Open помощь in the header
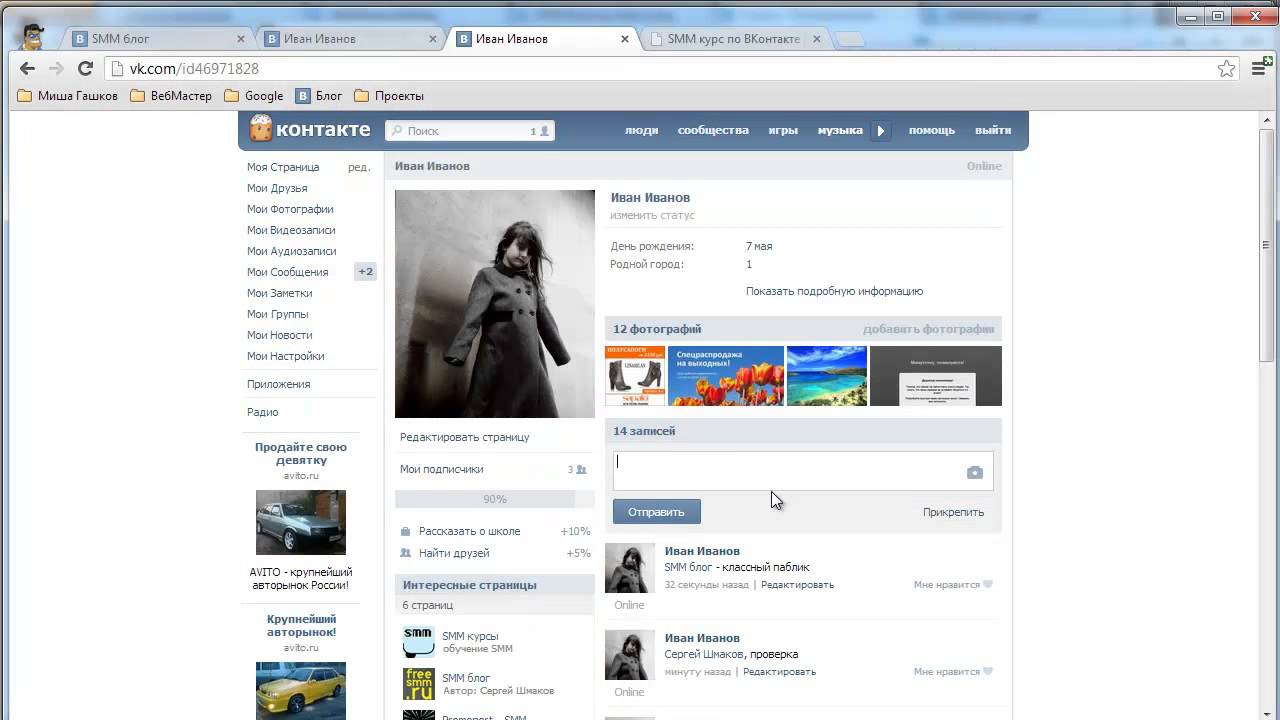 [931, 130]
